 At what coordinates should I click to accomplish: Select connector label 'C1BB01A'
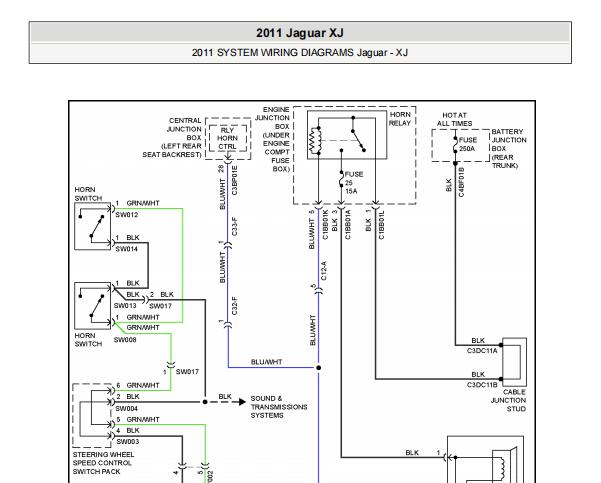click(348, 225)
